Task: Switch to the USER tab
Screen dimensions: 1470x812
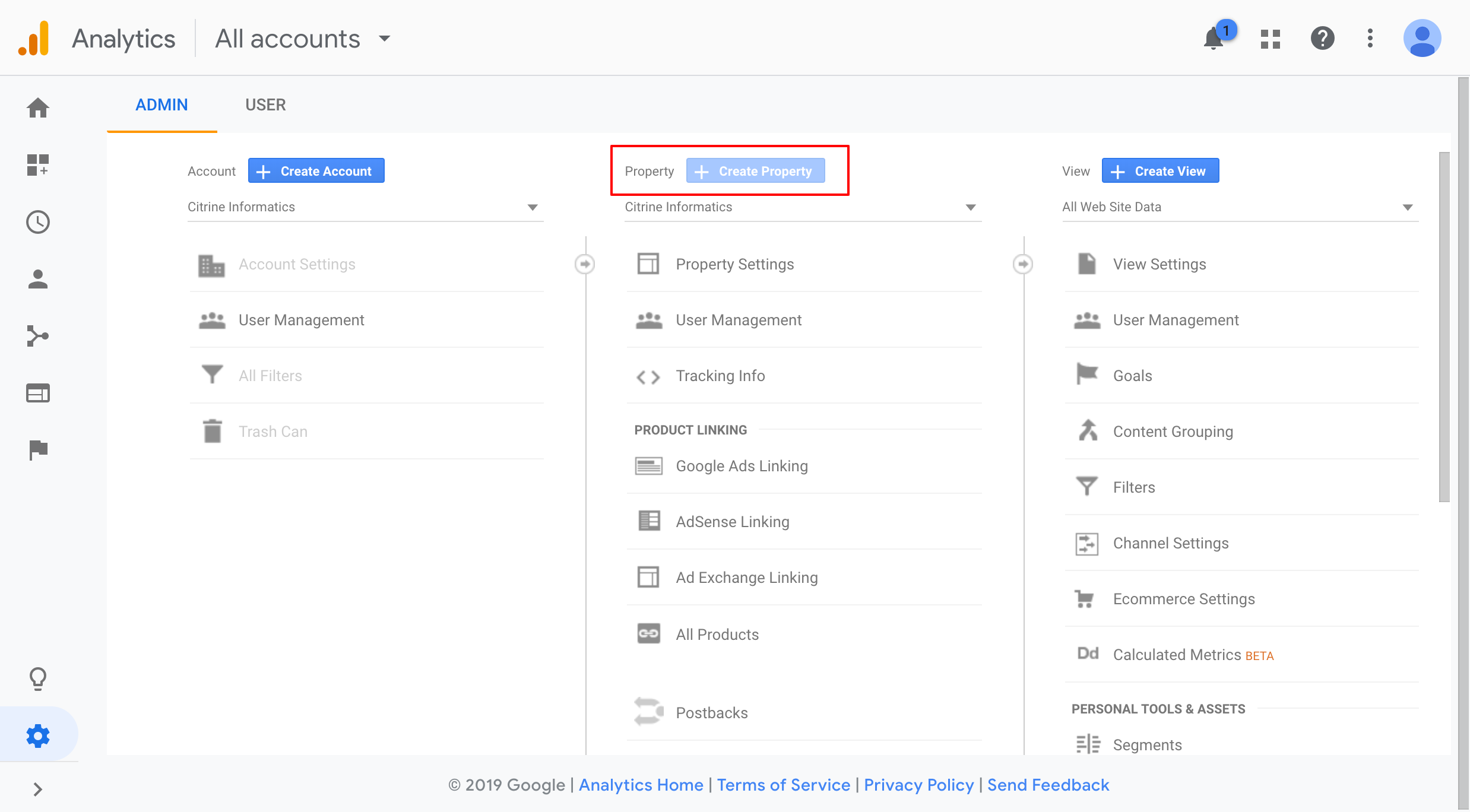Action: (265, 105)
